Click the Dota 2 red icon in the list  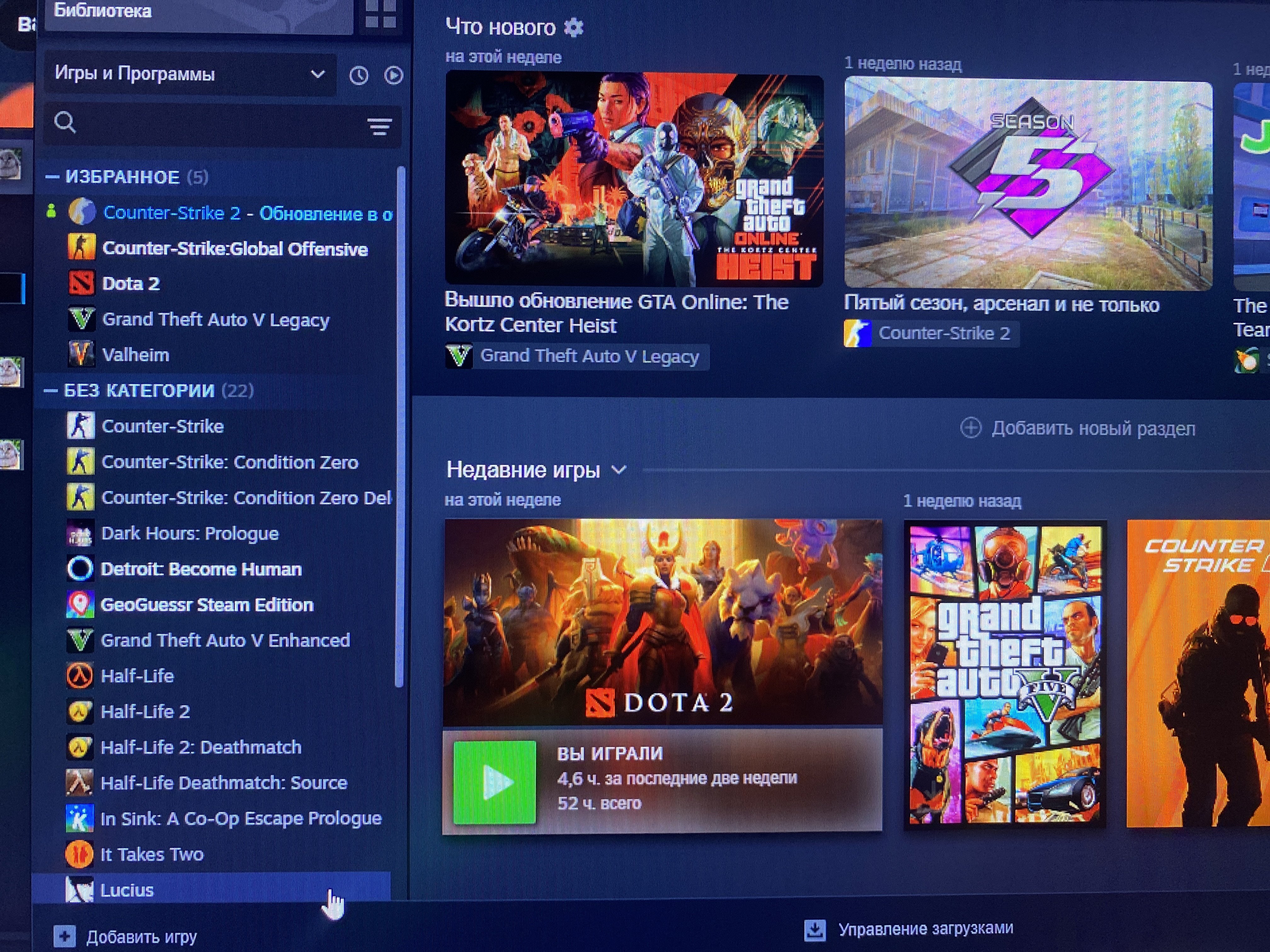coord(81,283)
